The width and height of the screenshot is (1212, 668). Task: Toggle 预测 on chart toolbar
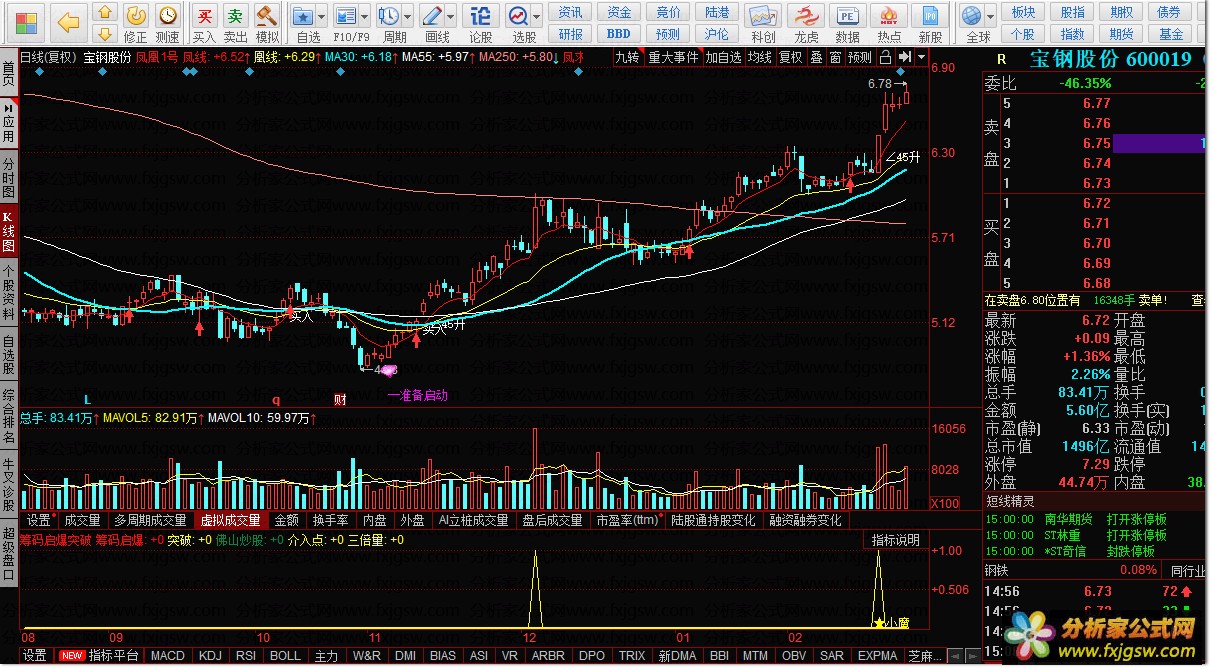click(859, 57)
